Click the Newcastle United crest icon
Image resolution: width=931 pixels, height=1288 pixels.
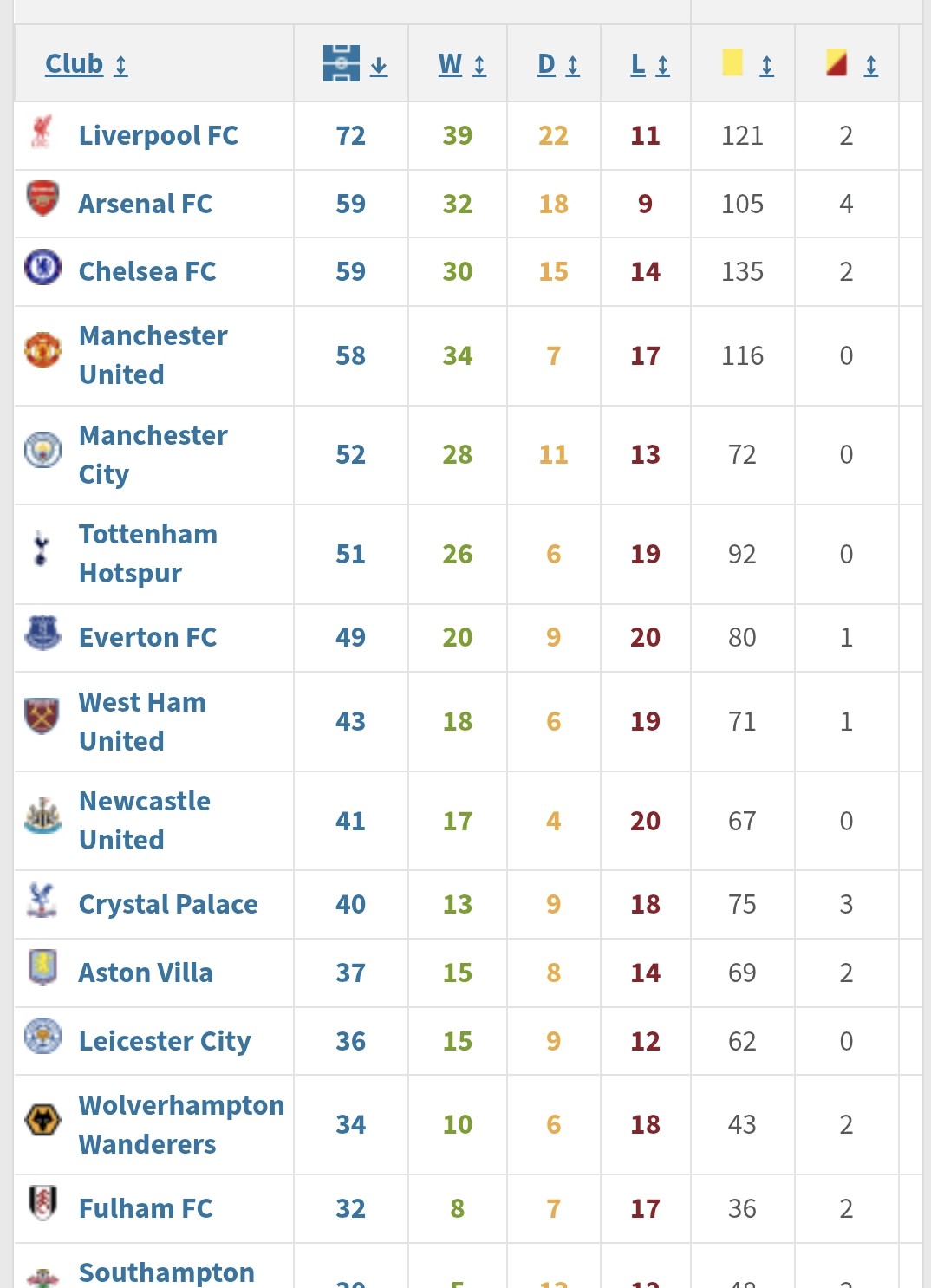pyautogui.click(x=42, y=816)
